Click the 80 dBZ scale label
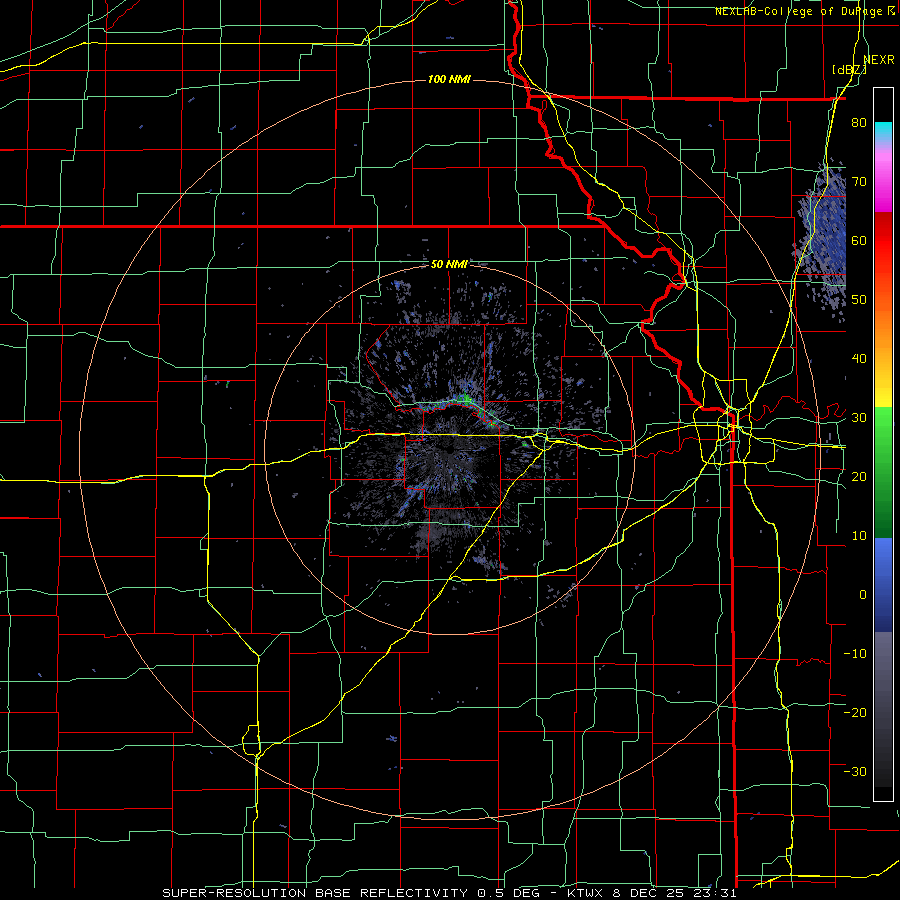 (859, 123)
